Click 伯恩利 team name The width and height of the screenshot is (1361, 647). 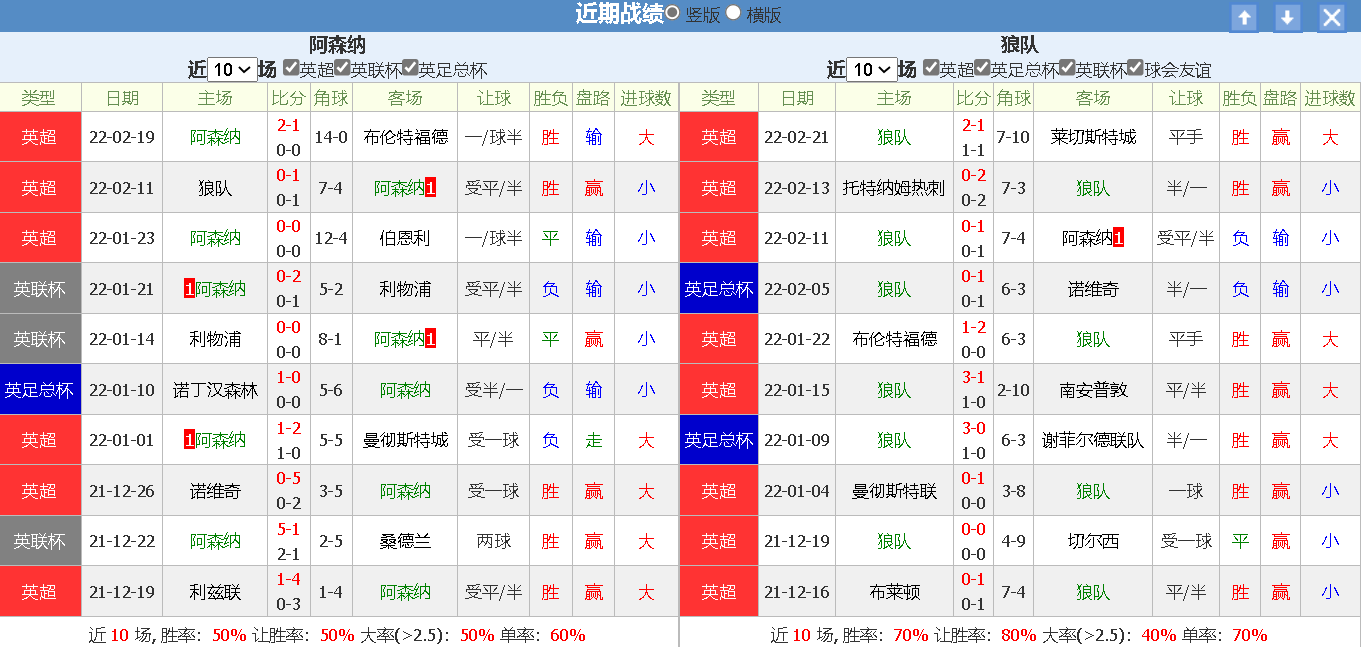coord(405,238)
